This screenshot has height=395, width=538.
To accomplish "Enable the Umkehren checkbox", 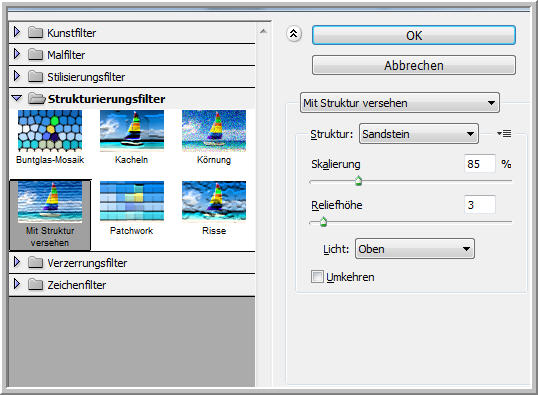I will (317, 277).
